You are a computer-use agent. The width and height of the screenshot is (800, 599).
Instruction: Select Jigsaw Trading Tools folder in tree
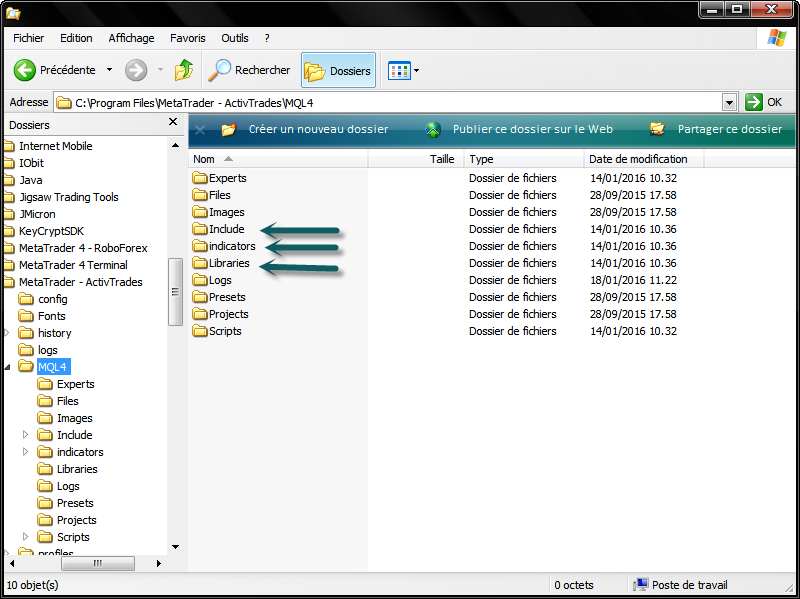(x=69, y=197)
